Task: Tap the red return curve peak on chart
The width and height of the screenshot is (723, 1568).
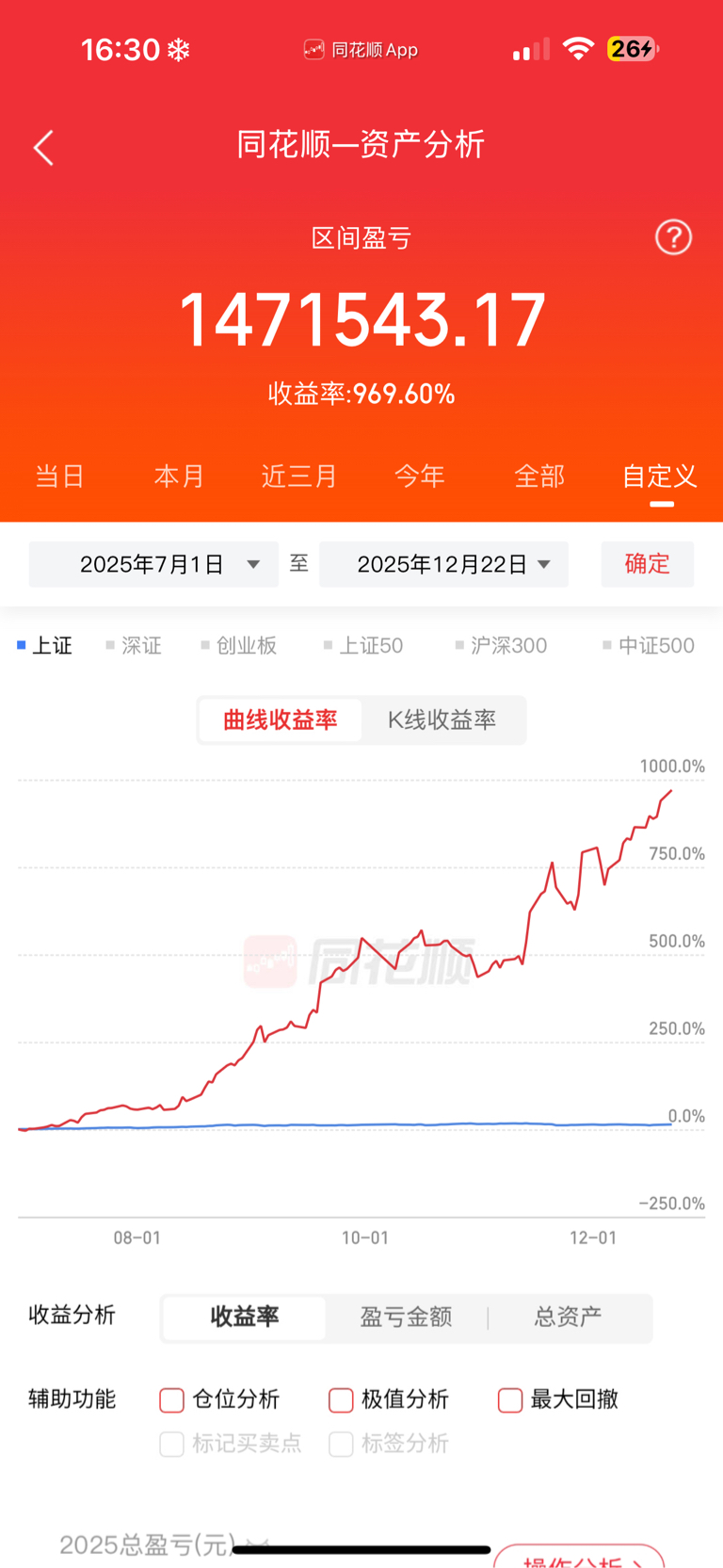Action: point(671,791)
